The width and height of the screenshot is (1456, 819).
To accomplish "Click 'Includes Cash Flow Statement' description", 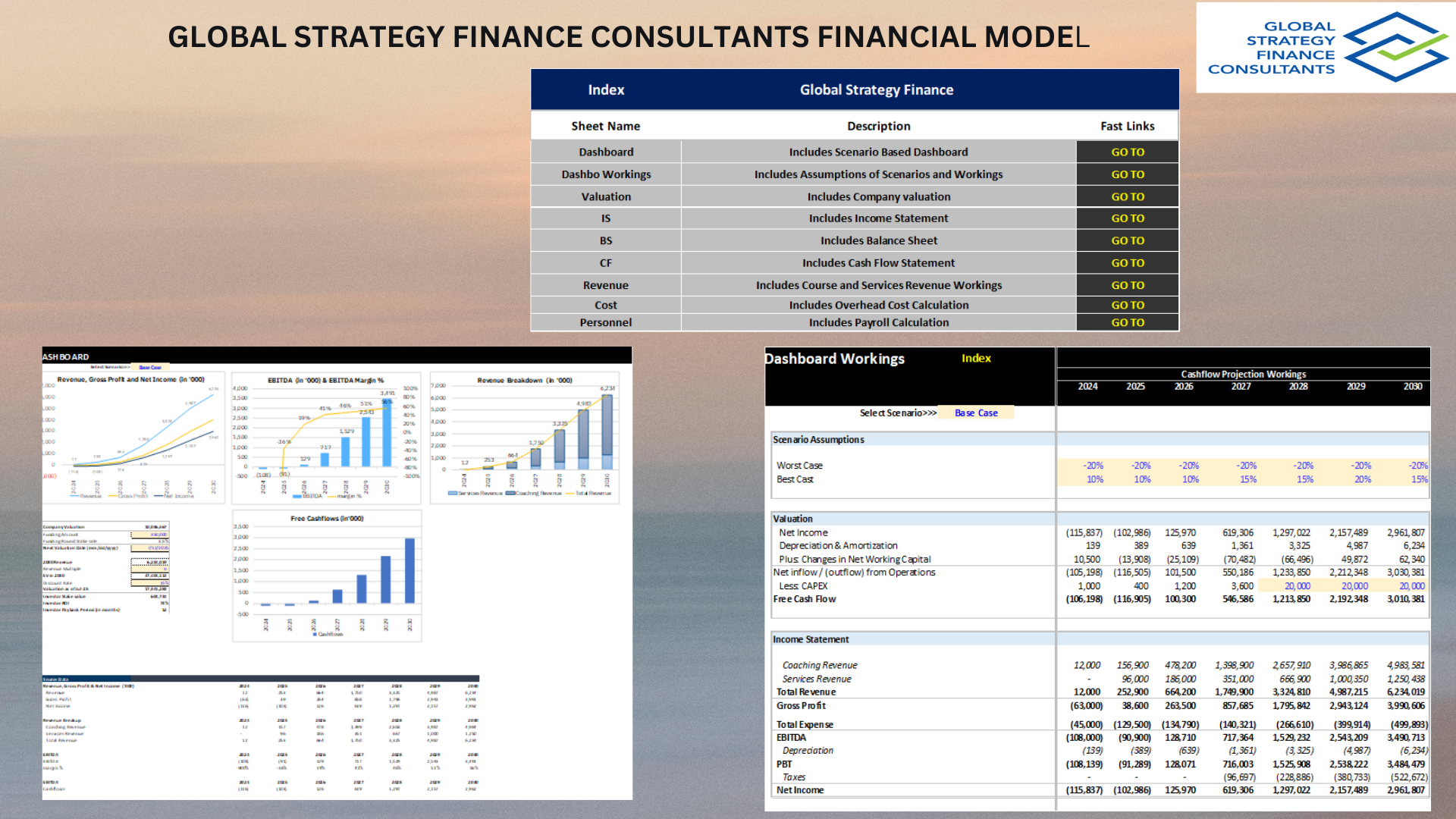I will 878,263.
